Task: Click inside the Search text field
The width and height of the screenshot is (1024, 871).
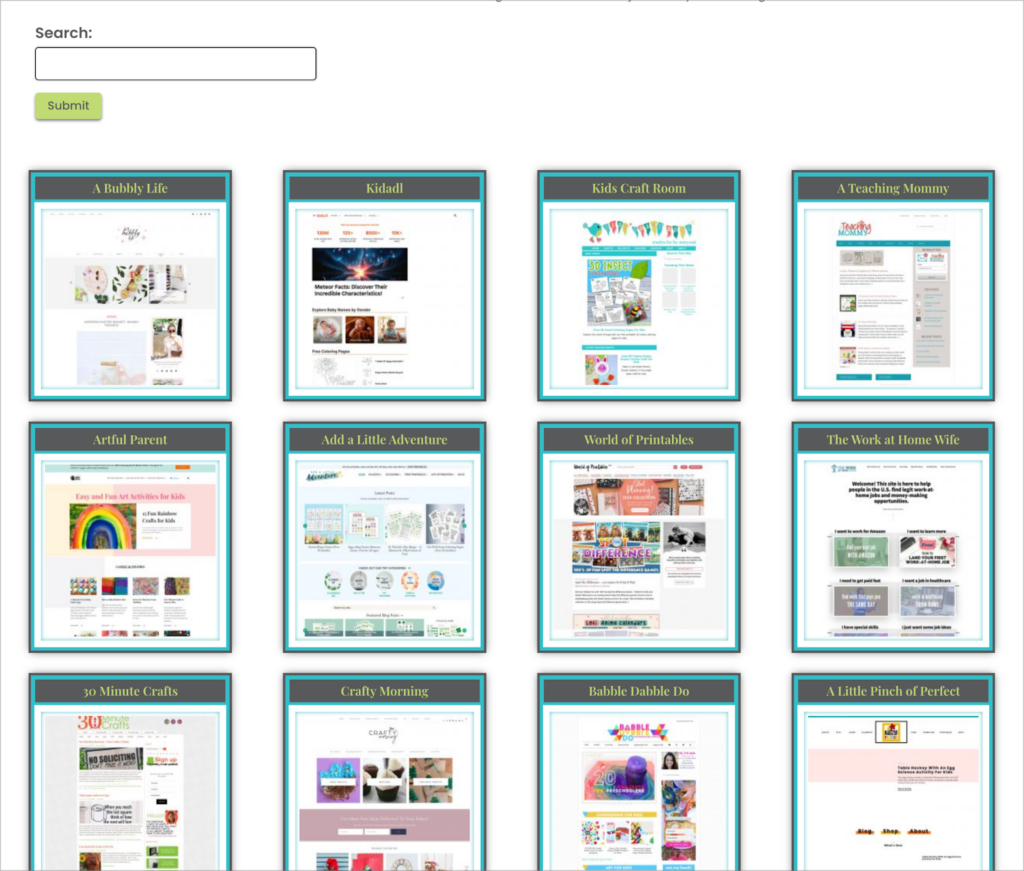Action: click(175, 63)
